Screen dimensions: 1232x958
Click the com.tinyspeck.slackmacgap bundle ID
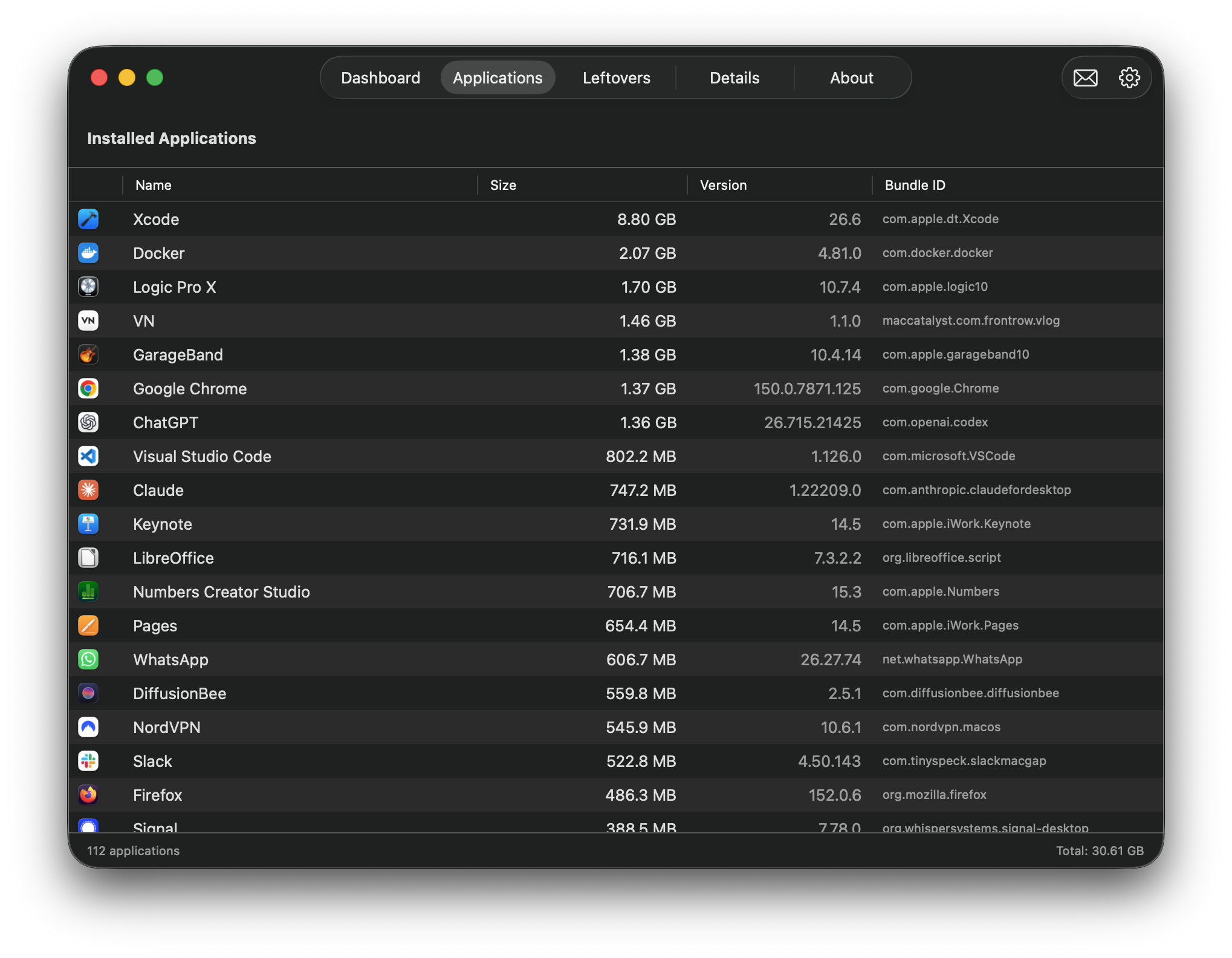point(964,761)
